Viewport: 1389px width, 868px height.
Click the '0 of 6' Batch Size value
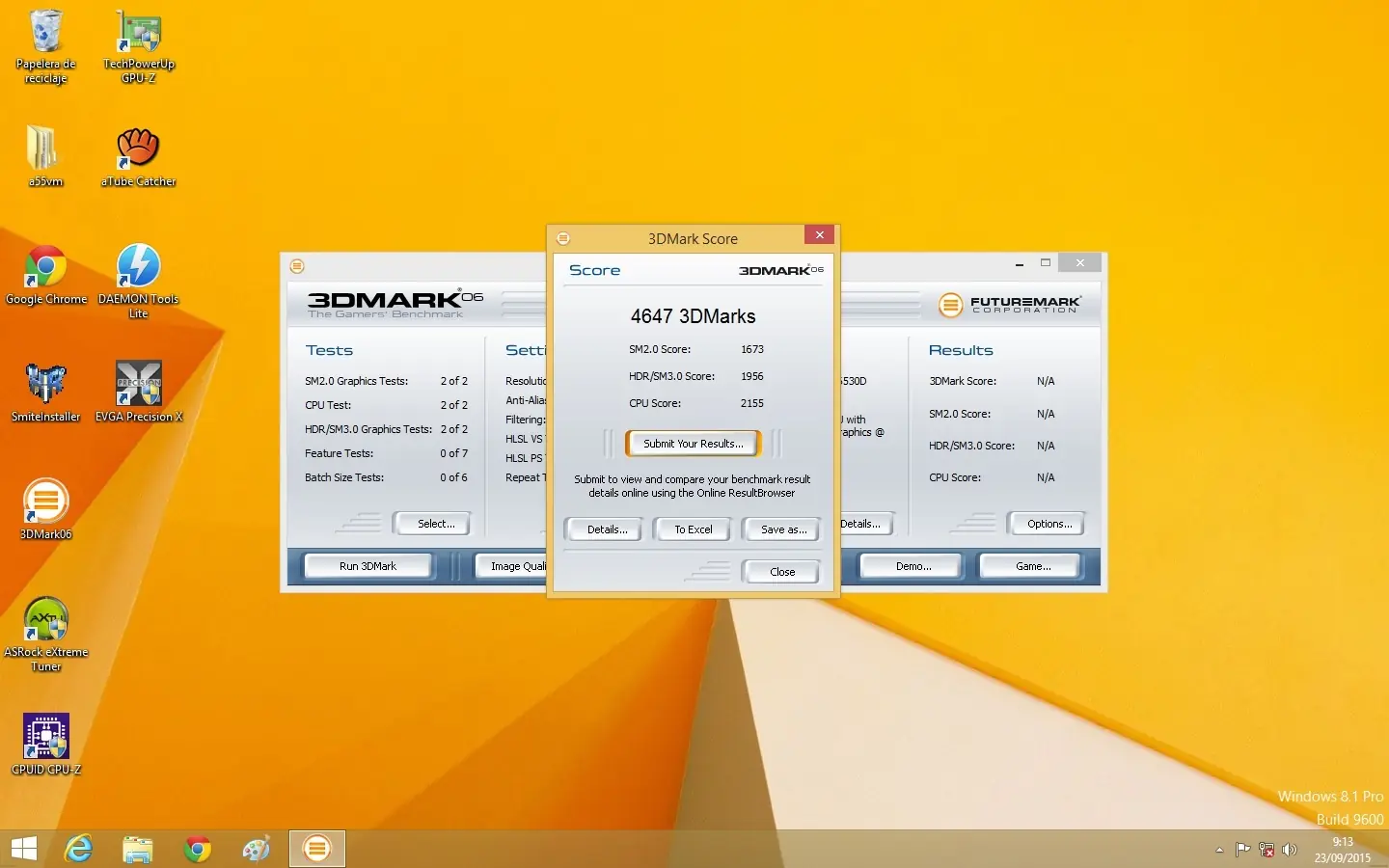454,477
